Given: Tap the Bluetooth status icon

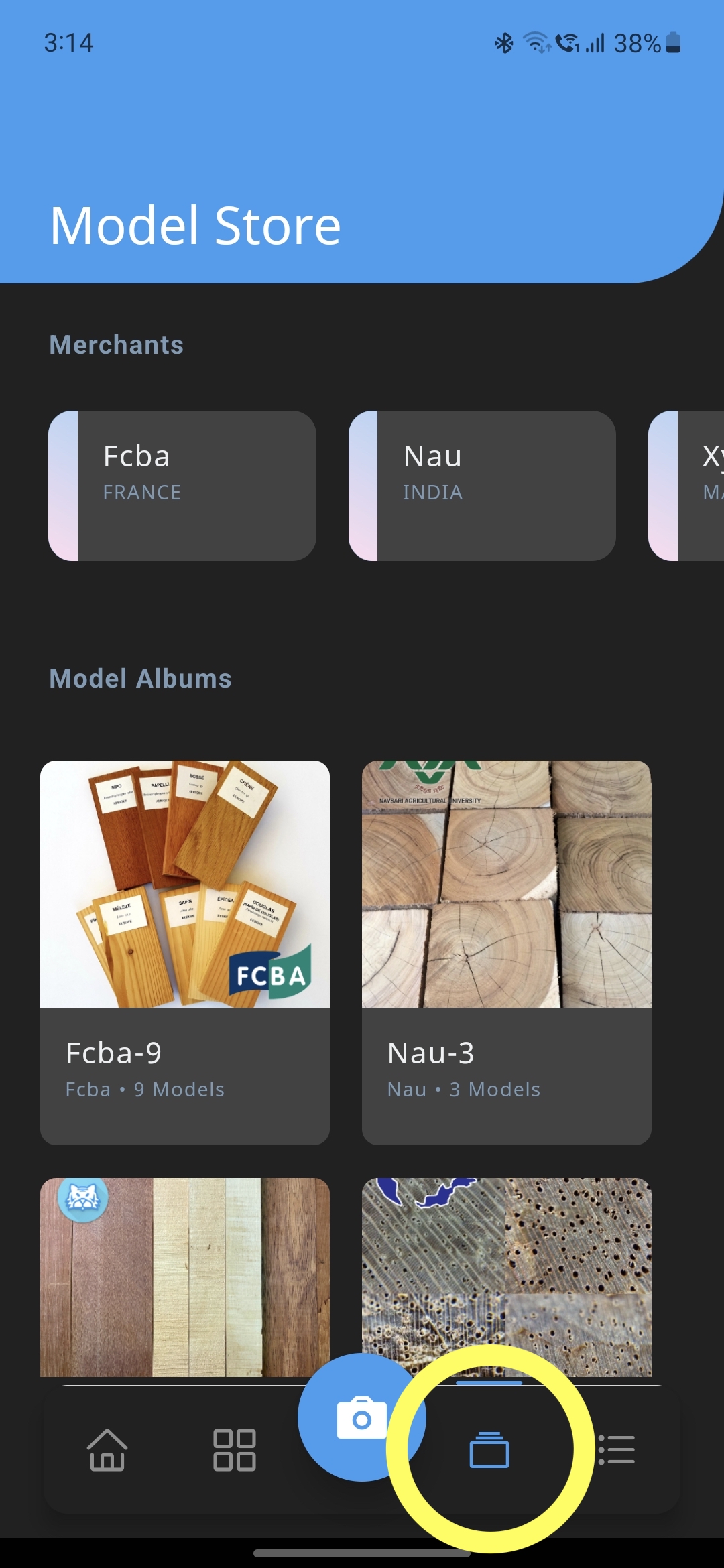Looking at the screenshot, I should point(504,44).
